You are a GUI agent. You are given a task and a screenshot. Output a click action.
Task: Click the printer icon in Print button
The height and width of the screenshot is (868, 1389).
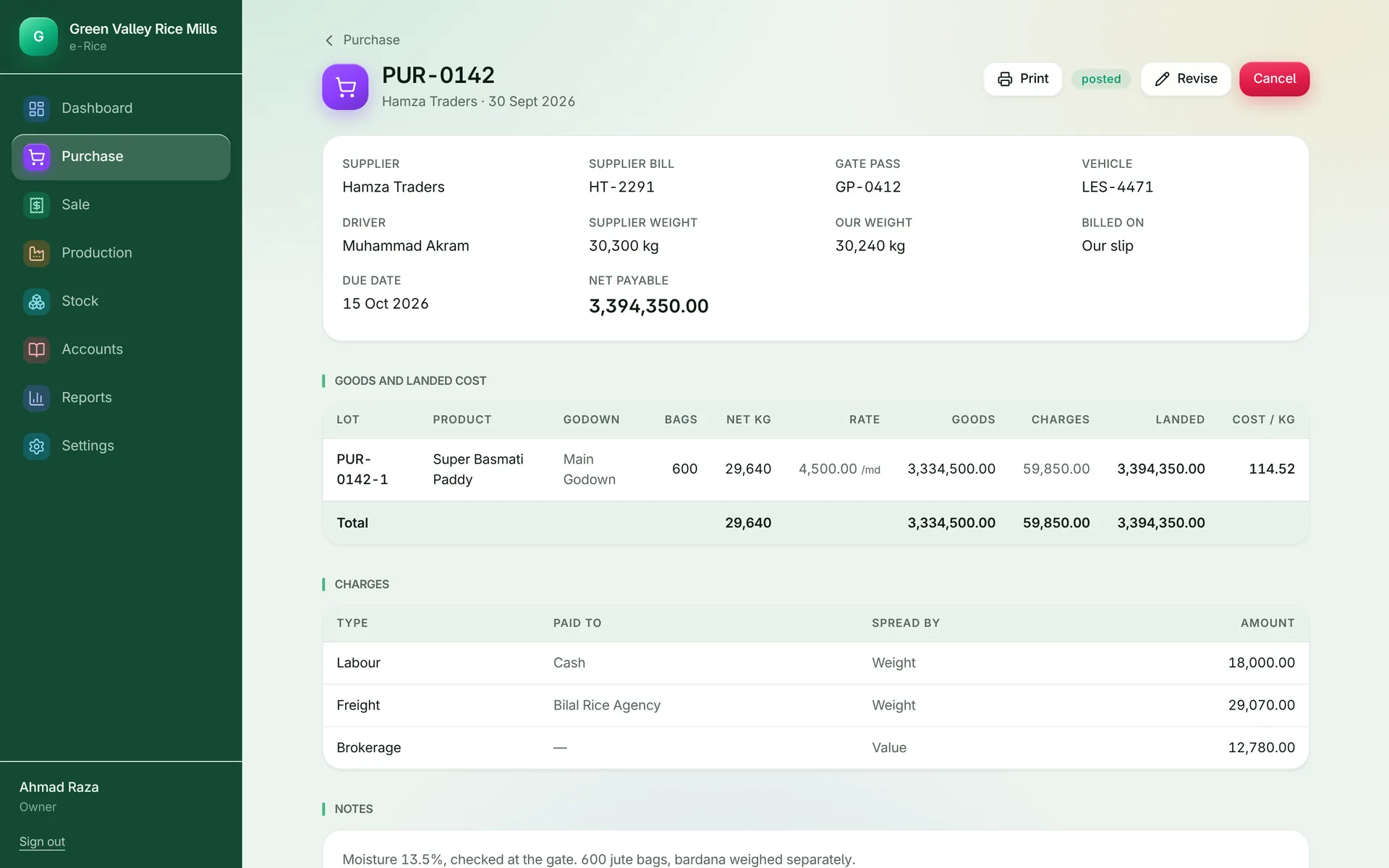click(1005, 79)
